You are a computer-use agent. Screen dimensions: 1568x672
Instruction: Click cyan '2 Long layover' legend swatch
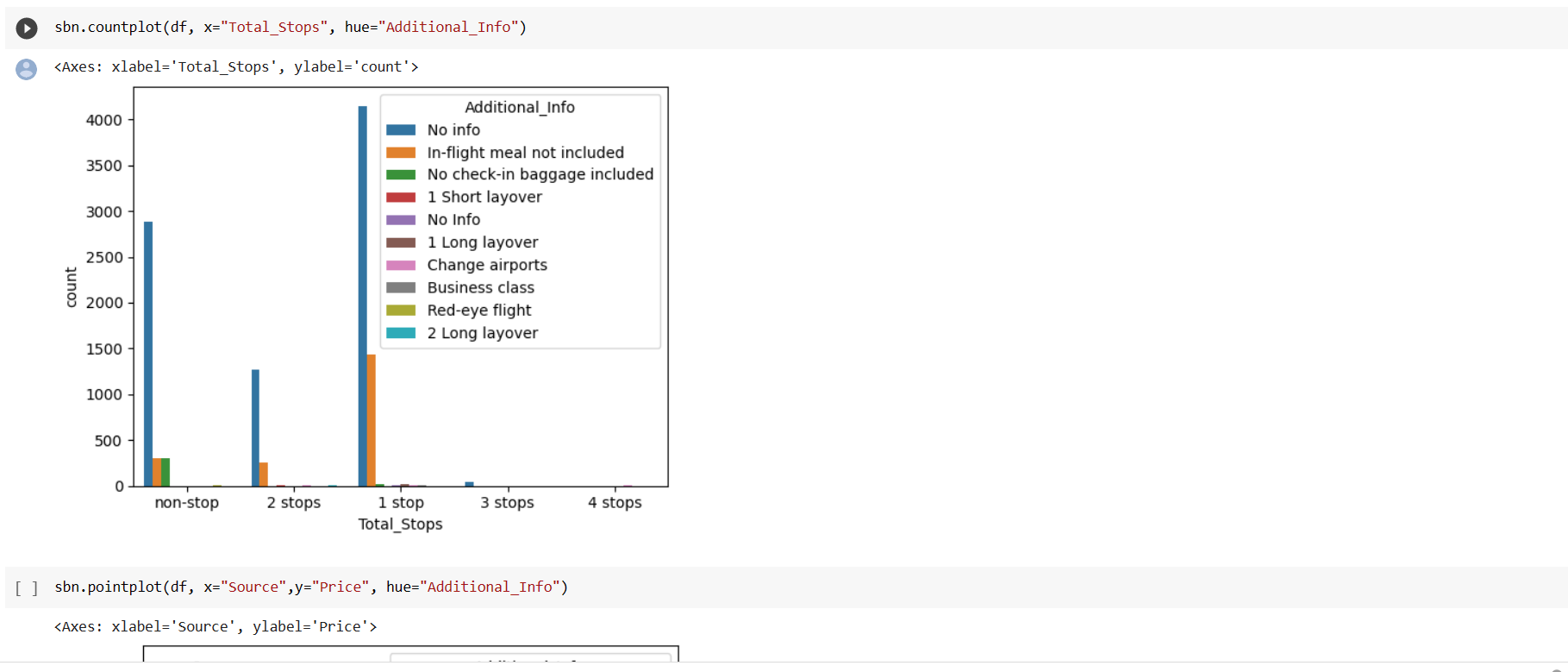tap(401, 333)
